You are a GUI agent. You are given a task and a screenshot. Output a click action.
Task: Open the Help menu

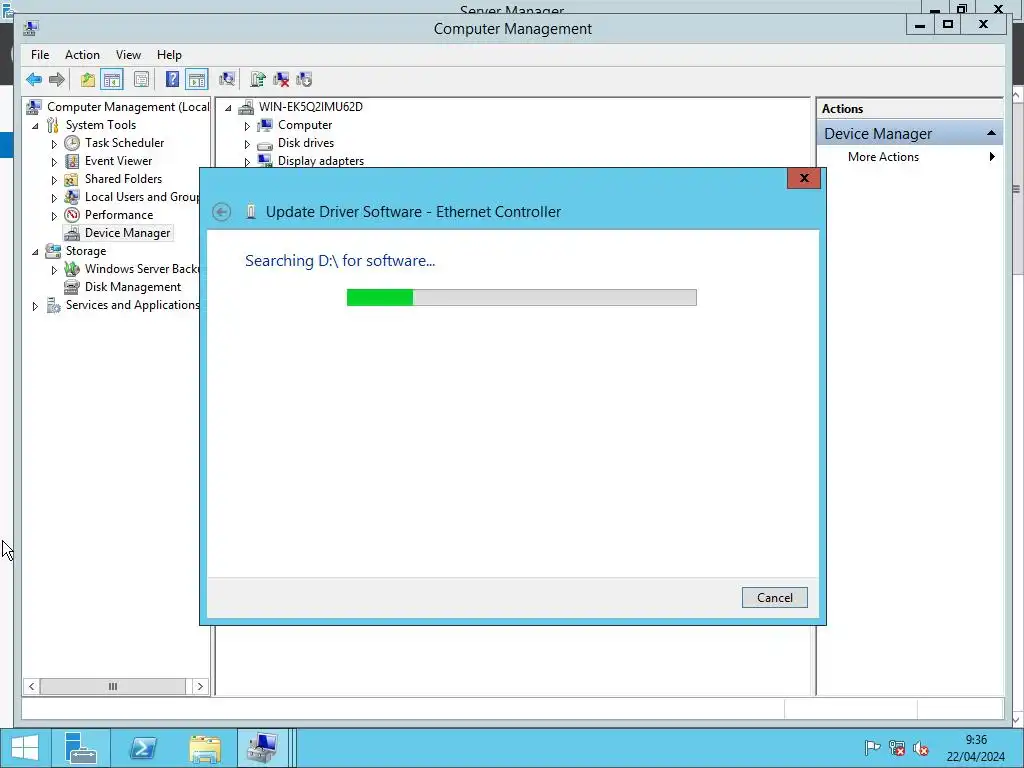(169, 55)
